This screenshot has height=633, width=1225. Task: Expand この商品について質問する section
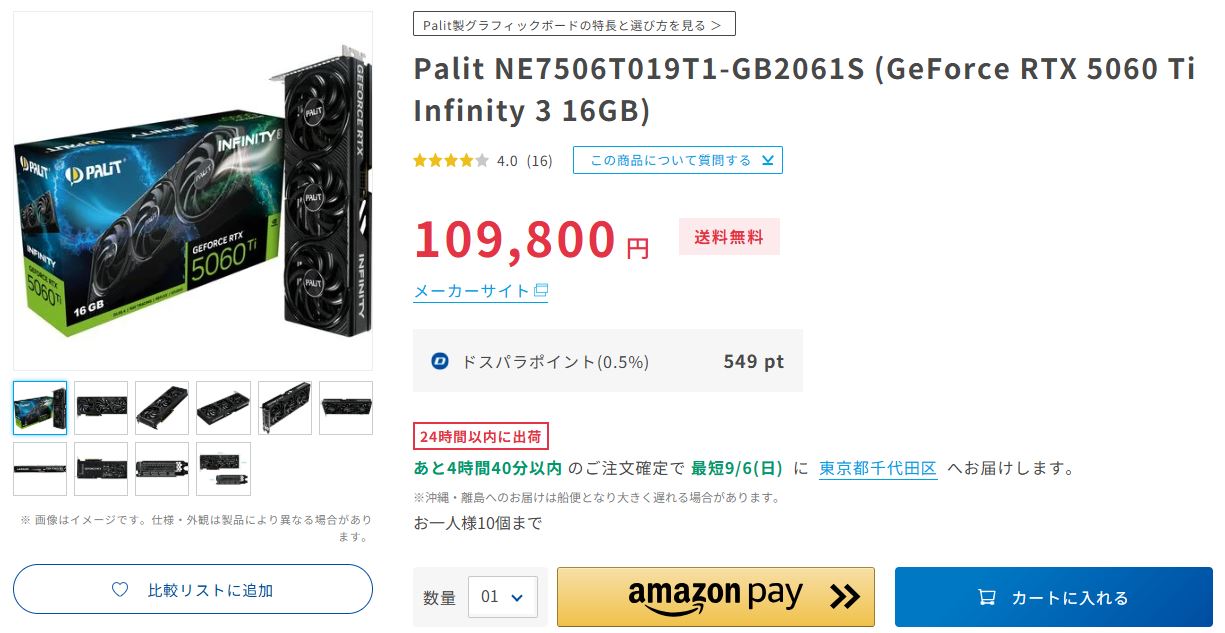point(678,160)
